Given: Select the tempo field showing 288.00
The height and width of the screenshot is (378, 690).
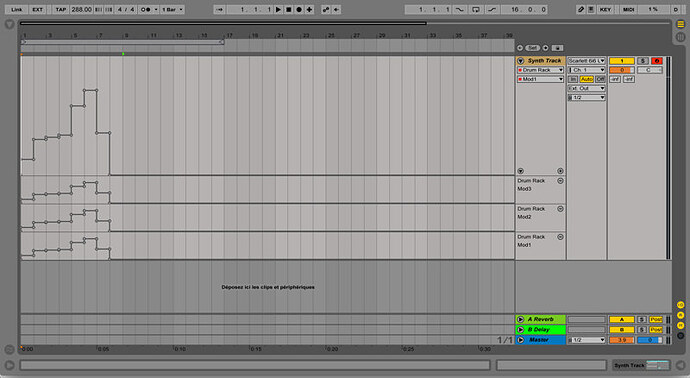Looking at the screenshot, I should [x=81, y=9].
